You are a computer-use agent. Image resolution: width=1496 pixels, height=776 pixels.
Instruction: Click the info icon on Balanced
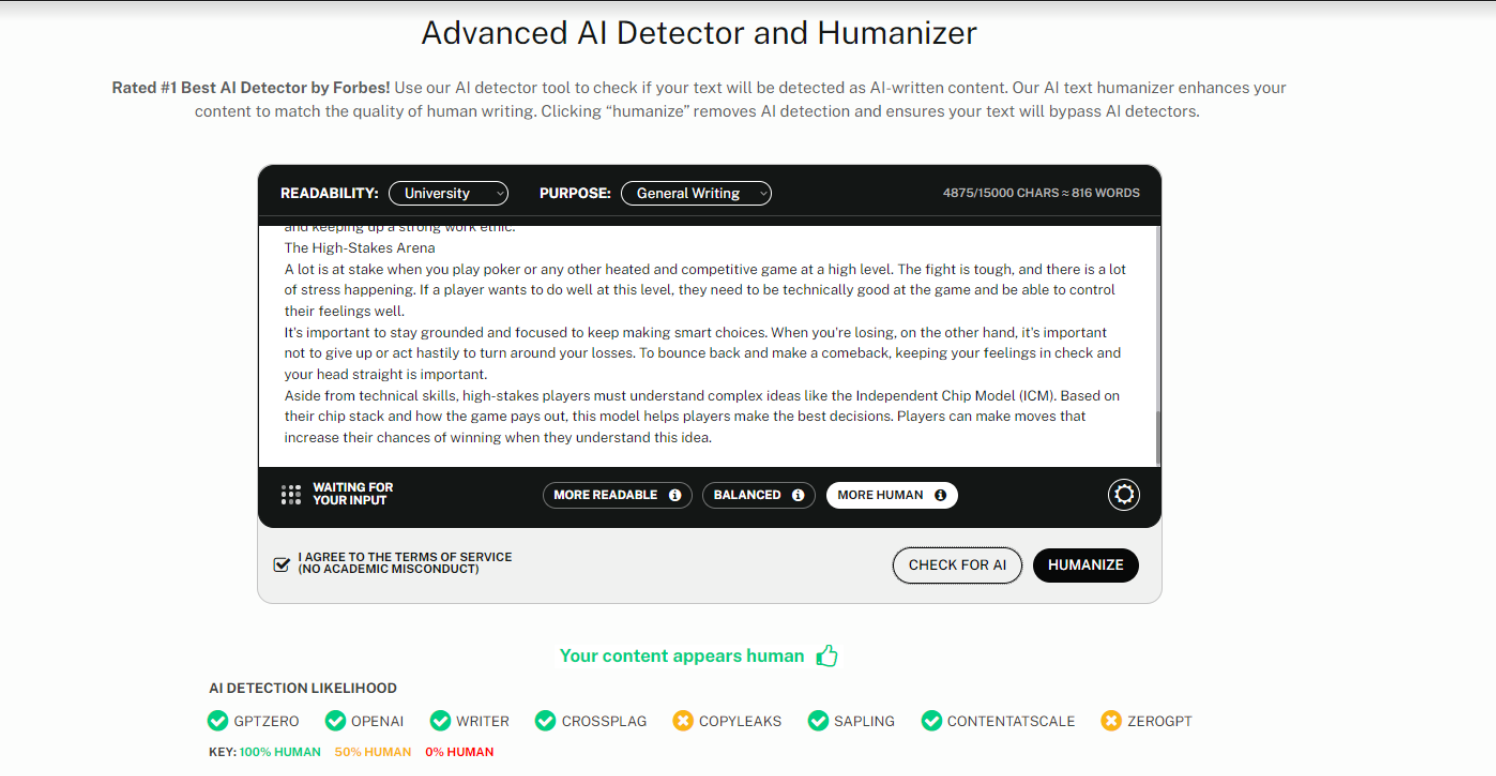pos(798,495)
